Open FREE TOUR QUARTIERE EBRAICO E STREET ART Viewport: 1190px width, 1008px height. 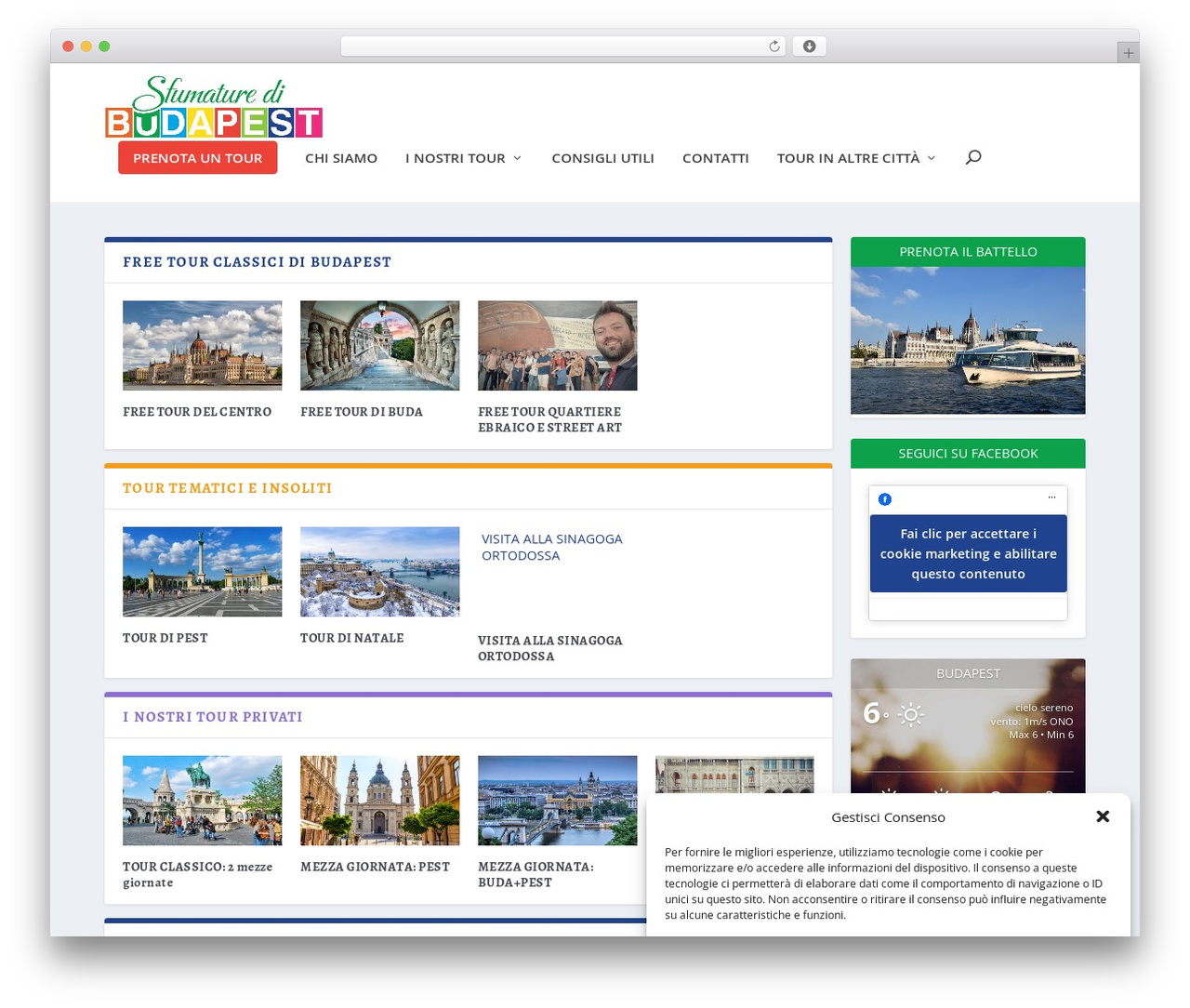pos(550,419)
